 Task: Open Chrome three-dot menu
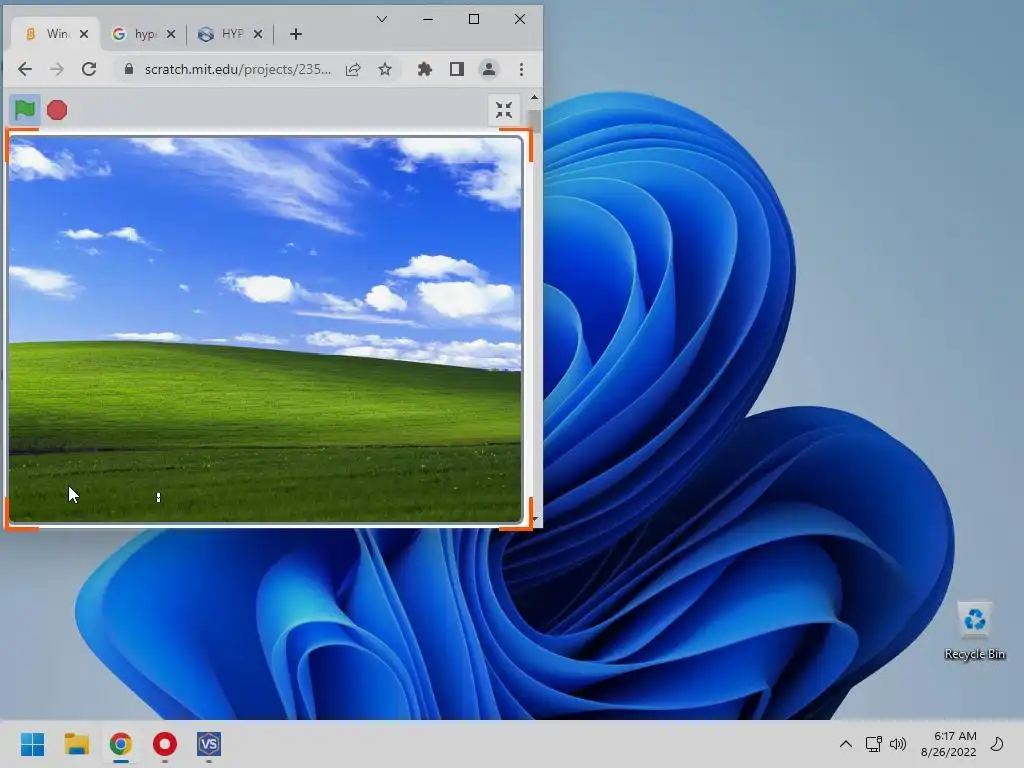[521, 69]
